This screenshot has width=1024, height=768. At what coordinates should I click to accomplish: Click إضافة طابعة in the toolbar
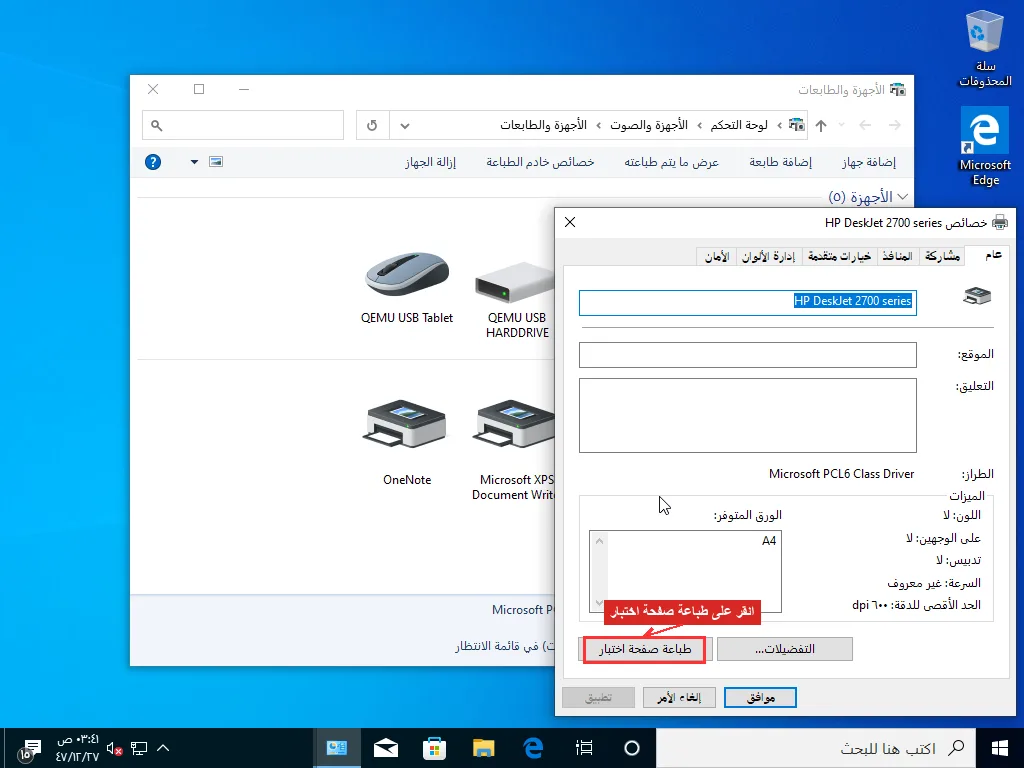[780, 162]
